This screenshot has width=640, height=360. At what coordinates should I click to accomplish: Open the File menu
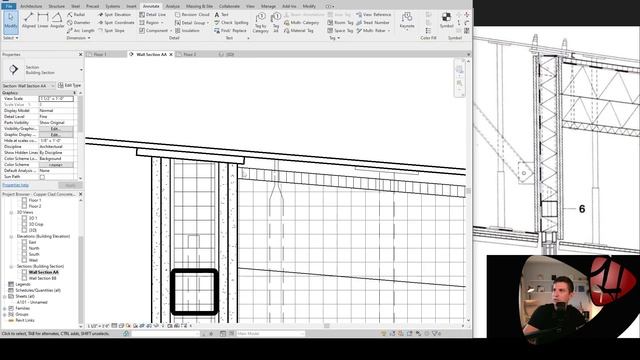[x=9, y=7]
